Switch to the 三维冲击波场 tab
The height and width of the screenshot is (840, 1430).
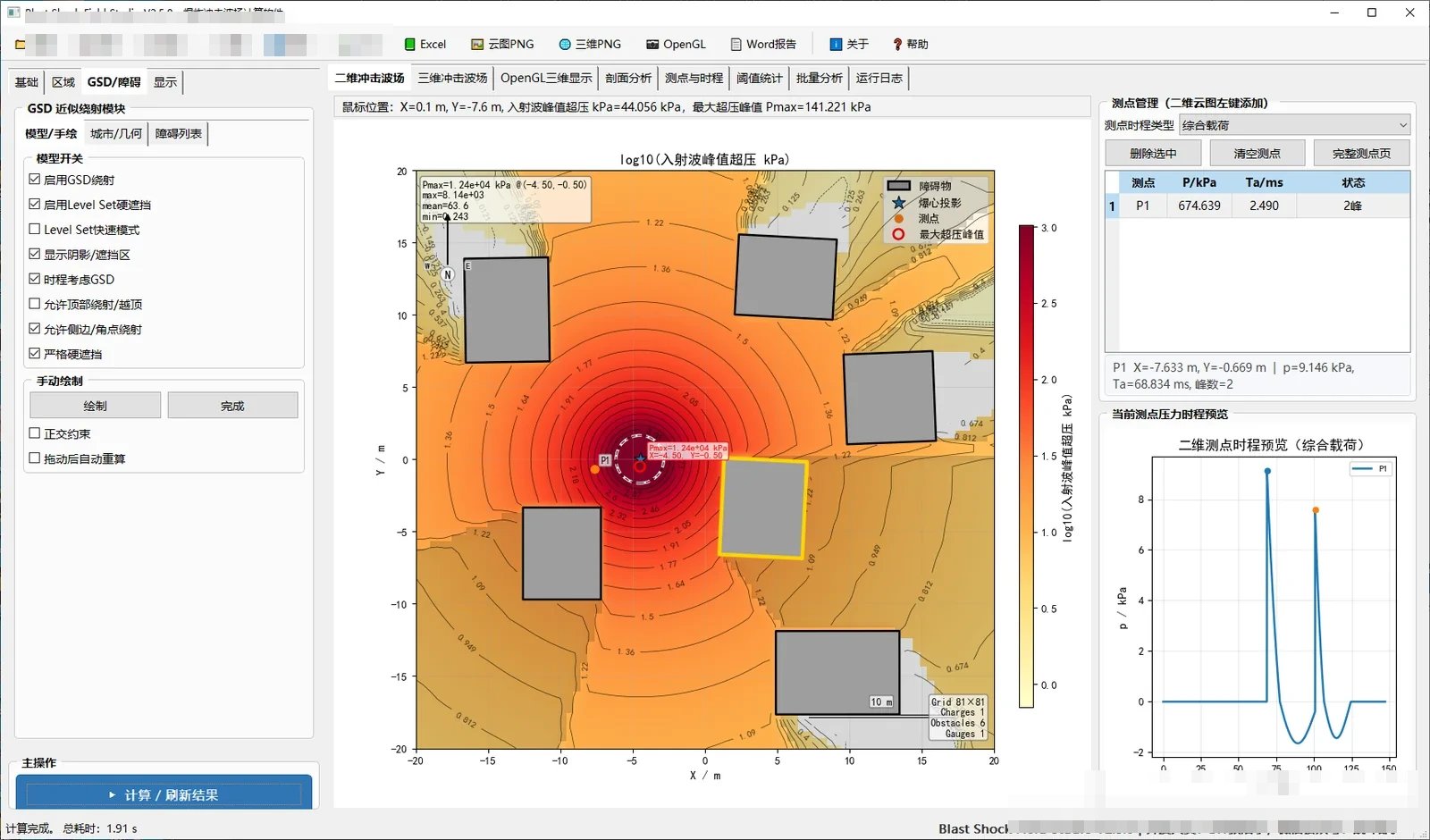(x=453, y=79)
